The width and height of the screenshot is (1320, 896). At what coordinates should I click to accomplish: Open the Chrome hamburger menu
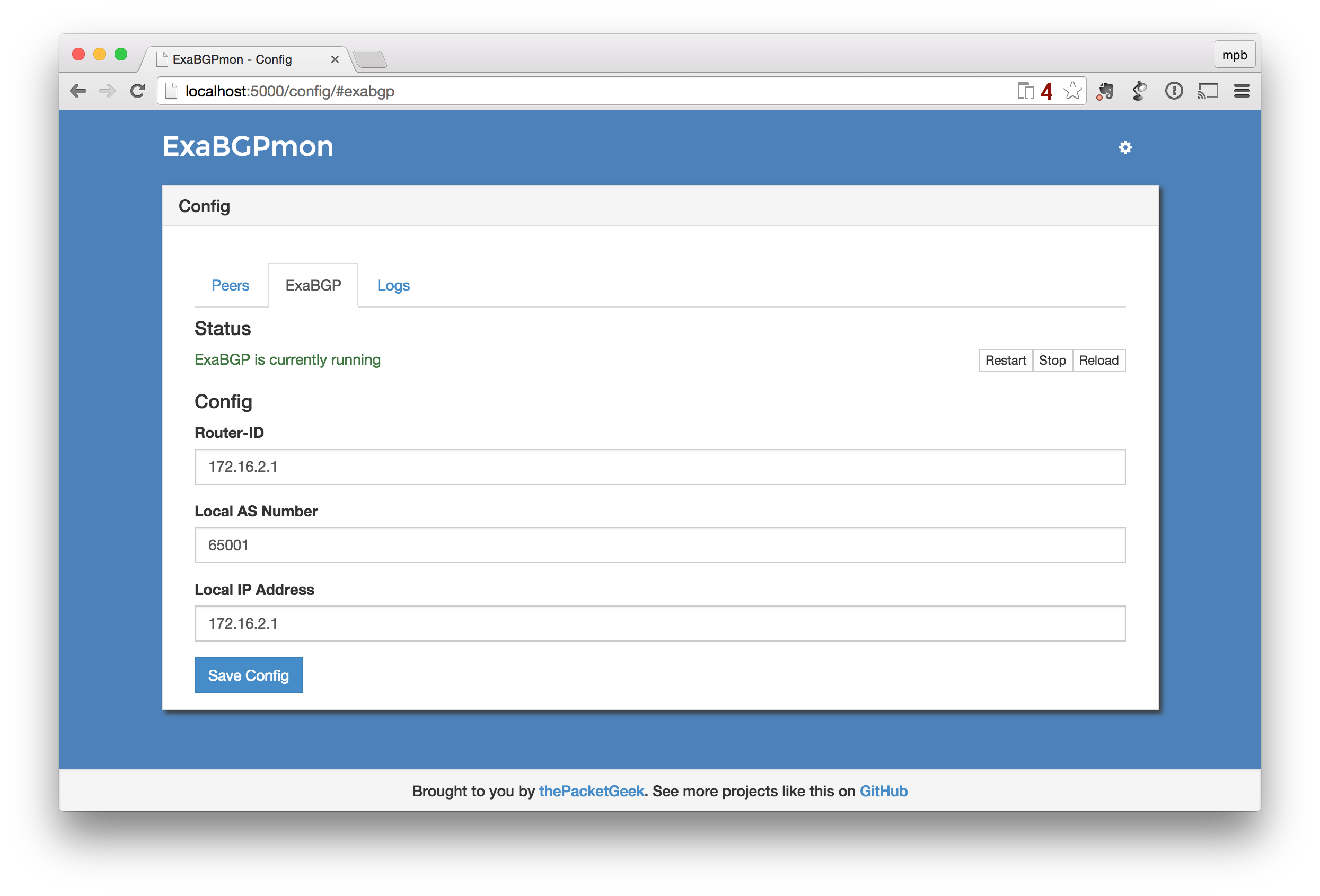click(1242, 91)
